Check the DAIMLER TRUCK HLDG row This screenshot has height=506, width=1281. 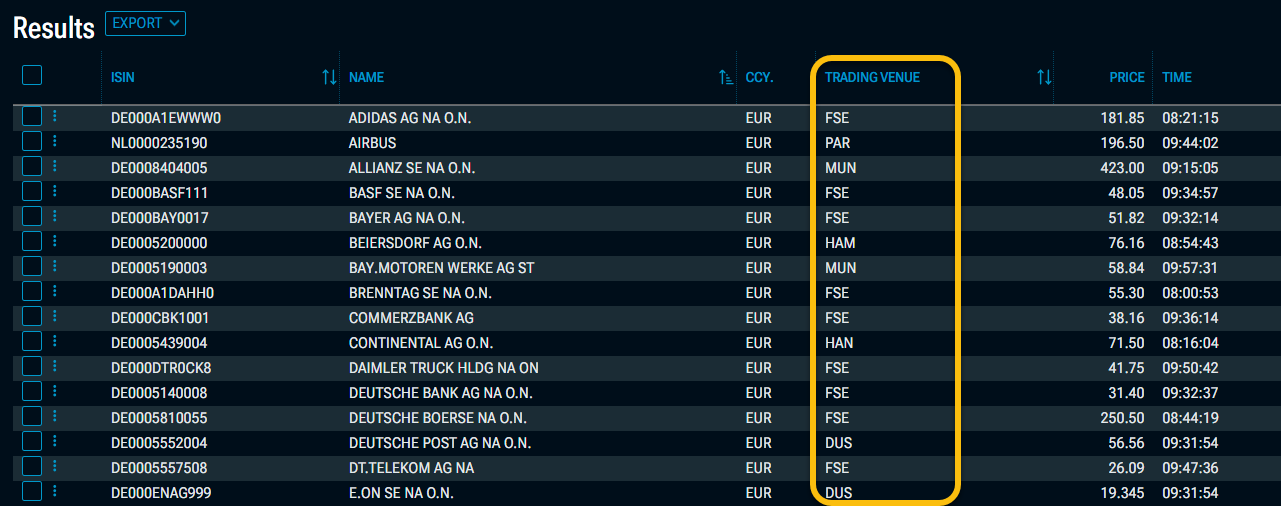pyautogui.click(x=32, y=366)
